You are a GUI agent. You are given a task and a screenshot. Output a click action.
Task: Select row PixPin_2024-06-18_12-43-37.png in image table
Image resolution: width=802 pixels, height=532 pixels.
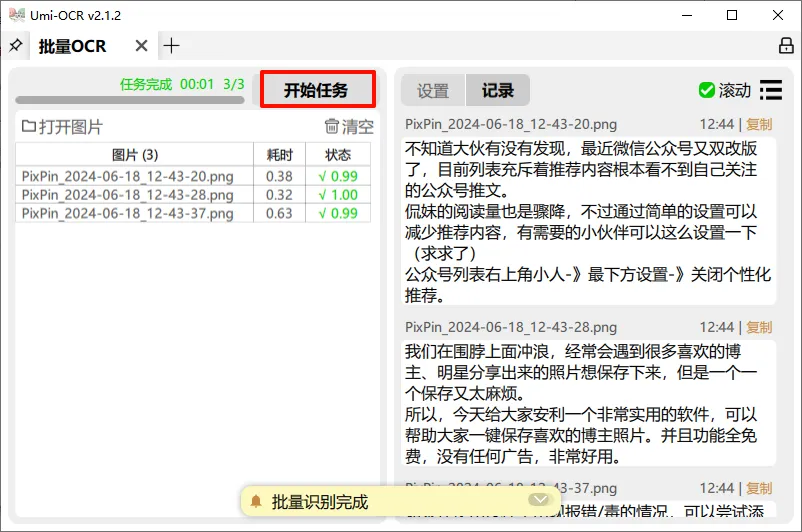(193, 213)
